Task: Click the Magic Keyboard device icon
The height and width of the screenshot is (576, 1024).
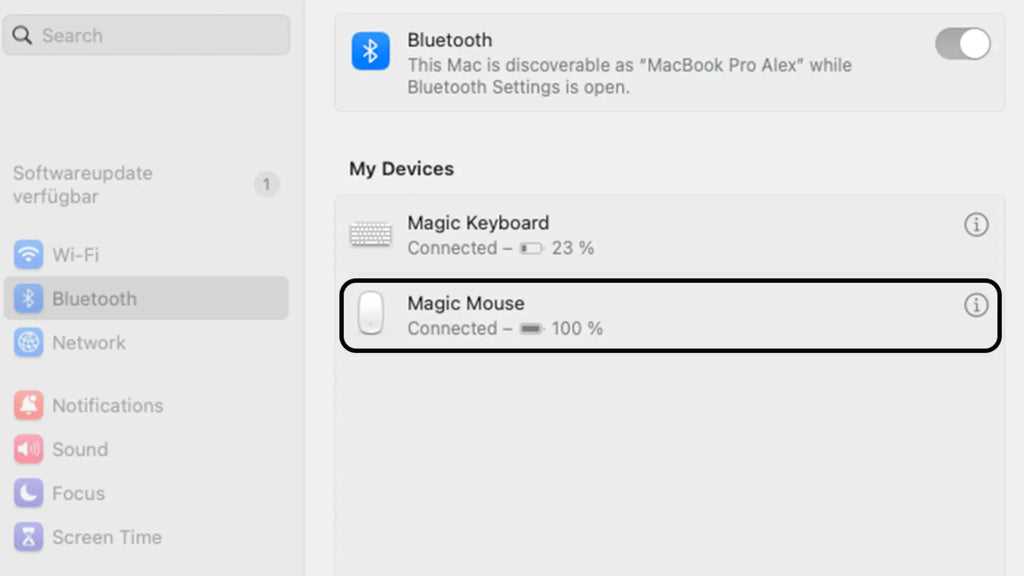Action: [371, 235]
